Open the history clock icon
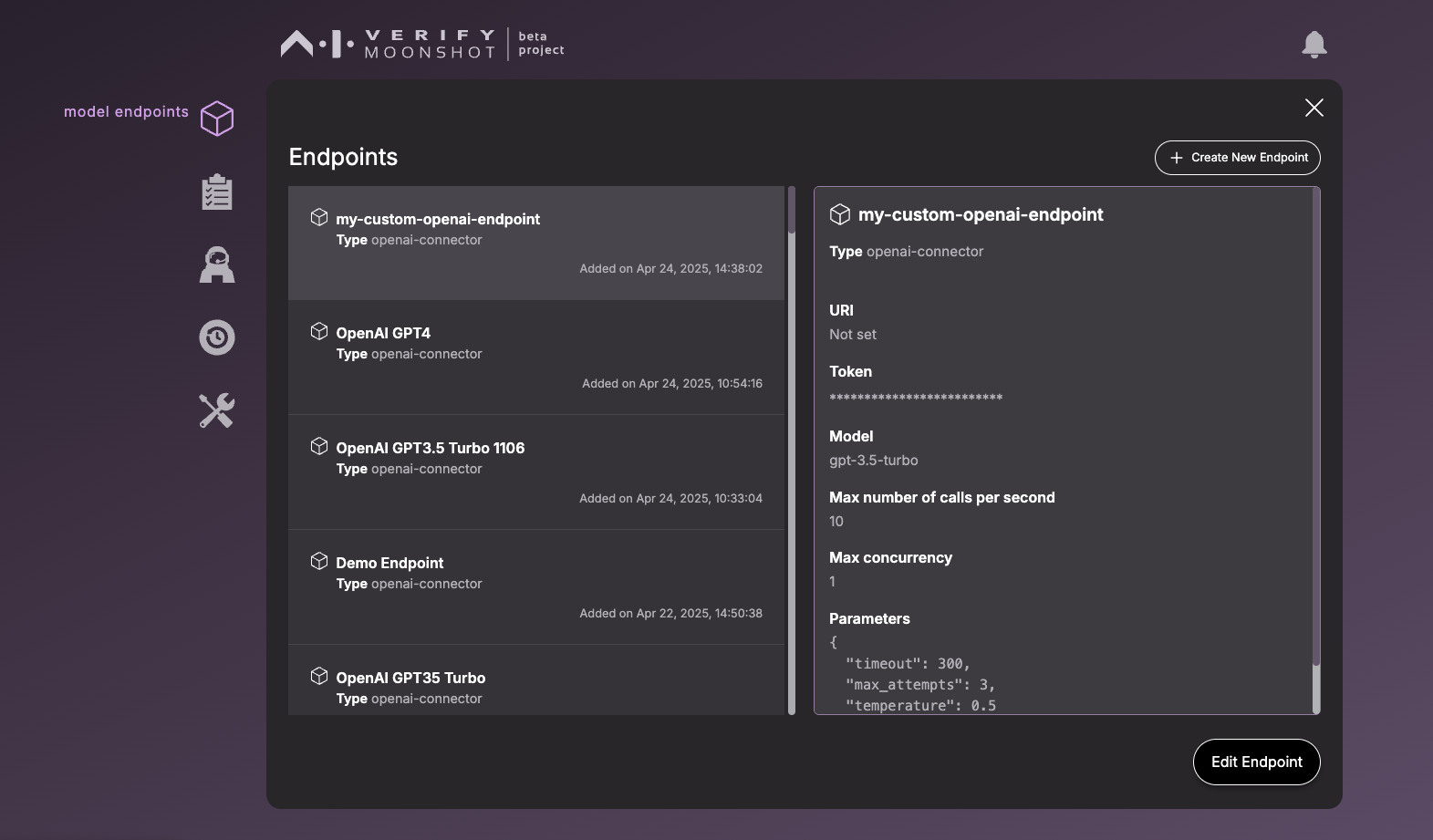Viewport: 1433px width, 840px height. pos(217,337)
